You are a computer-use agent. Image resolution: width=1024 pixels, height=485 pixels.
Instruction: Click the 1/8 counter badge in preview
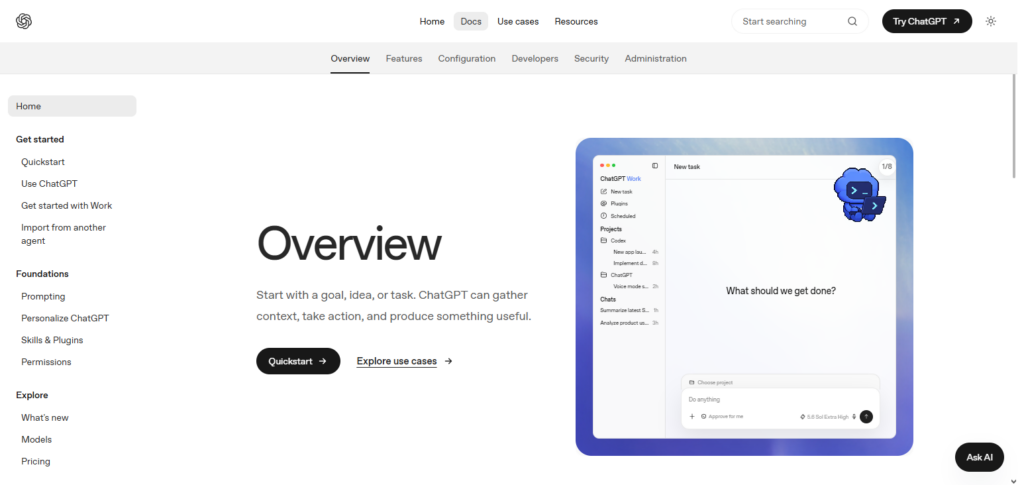point(886,166)
